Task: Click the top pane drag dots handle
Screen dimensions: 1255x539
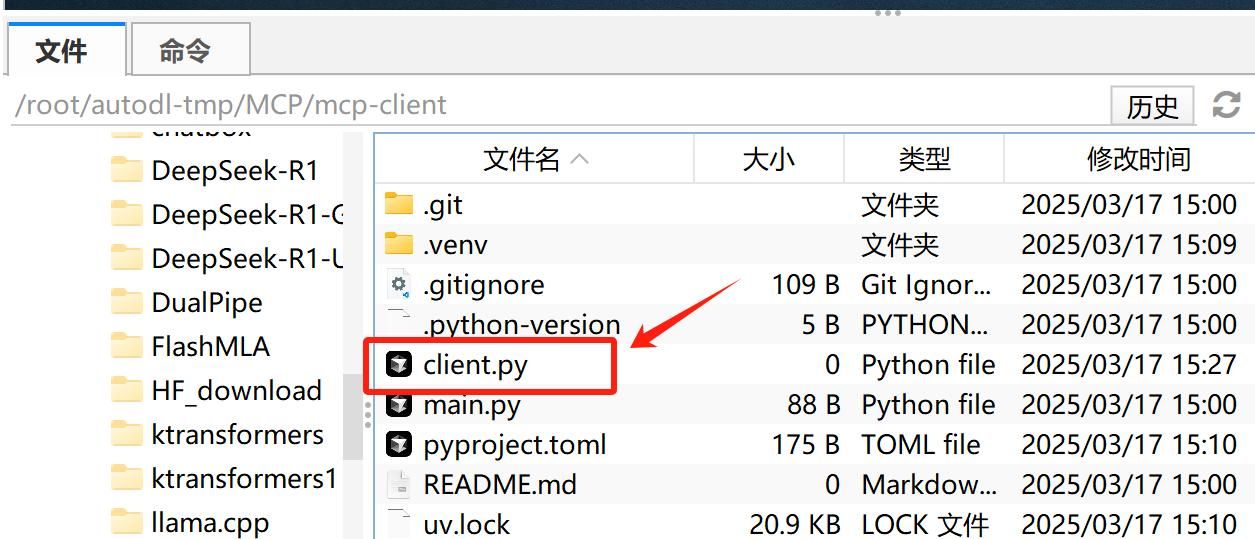Action: [x=888, y=13]
